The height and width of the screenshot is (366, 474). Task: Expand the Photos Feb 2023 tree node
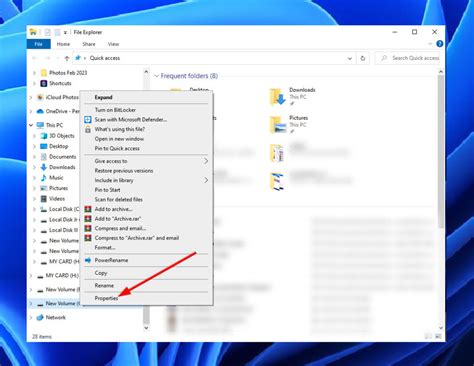[34, 73]
